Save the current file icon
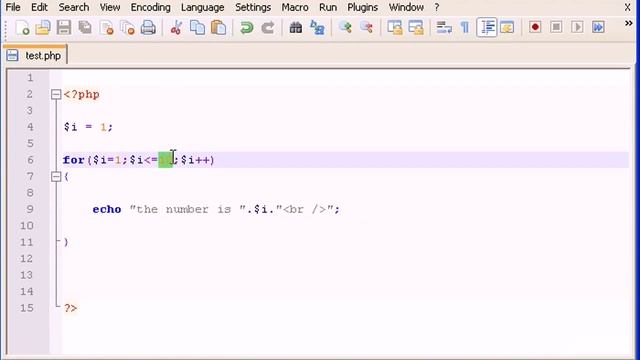This screenshot has height=360, width=640. tap(64, 27)
